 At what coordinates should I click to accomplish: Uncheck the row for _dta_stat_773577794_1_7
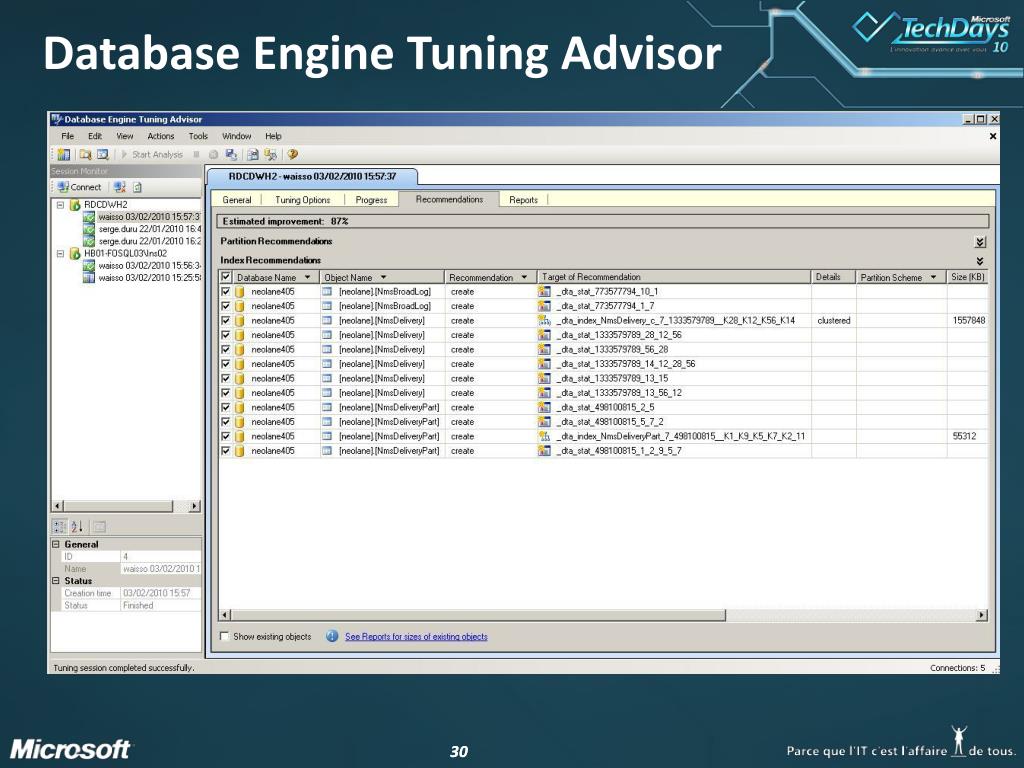(x=226, y=306)
